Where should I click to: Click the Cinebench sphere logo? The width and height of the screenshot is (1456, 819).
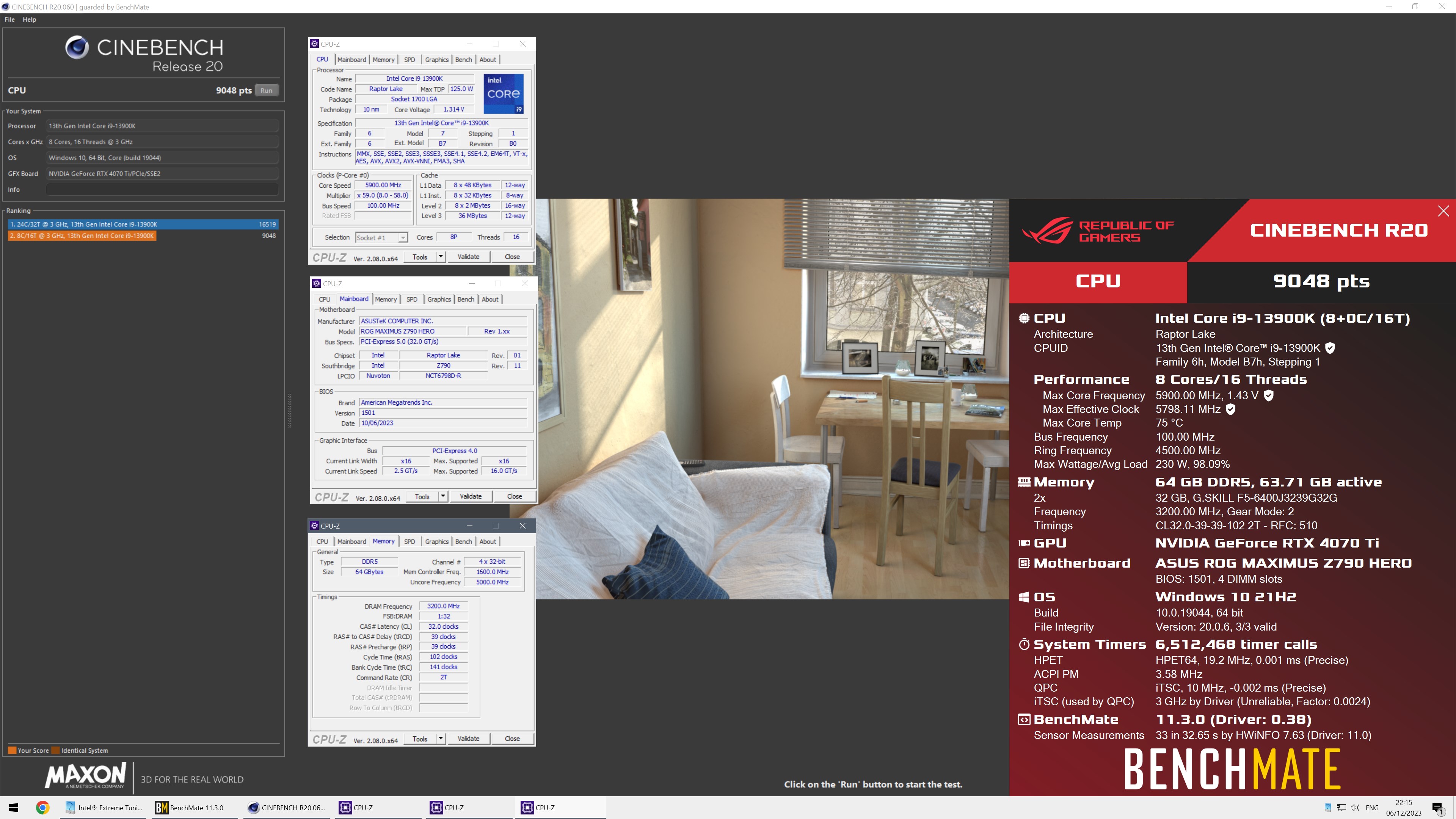[77, 47]
